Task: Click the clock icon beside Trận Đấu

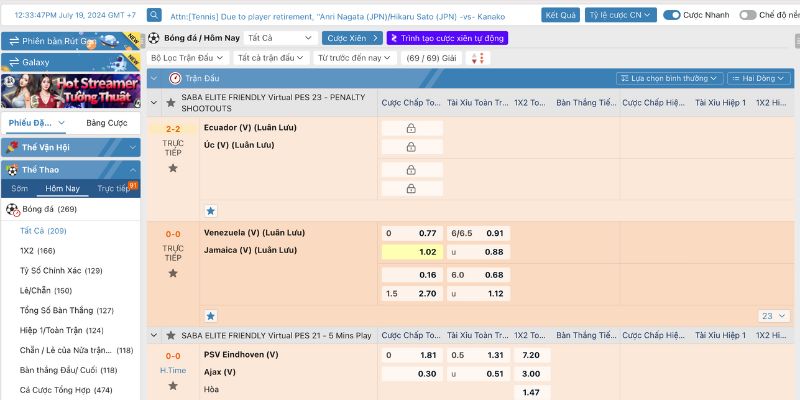Action: (176, 78)
